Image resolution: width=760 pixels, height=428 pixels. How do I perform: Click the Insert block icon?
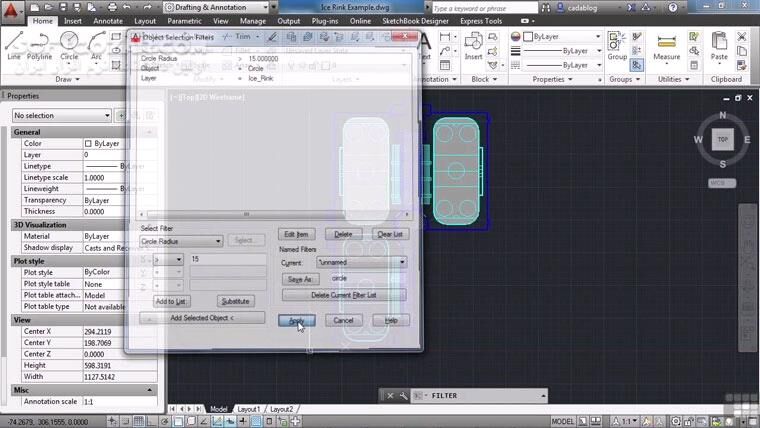[x=473, y=44]
